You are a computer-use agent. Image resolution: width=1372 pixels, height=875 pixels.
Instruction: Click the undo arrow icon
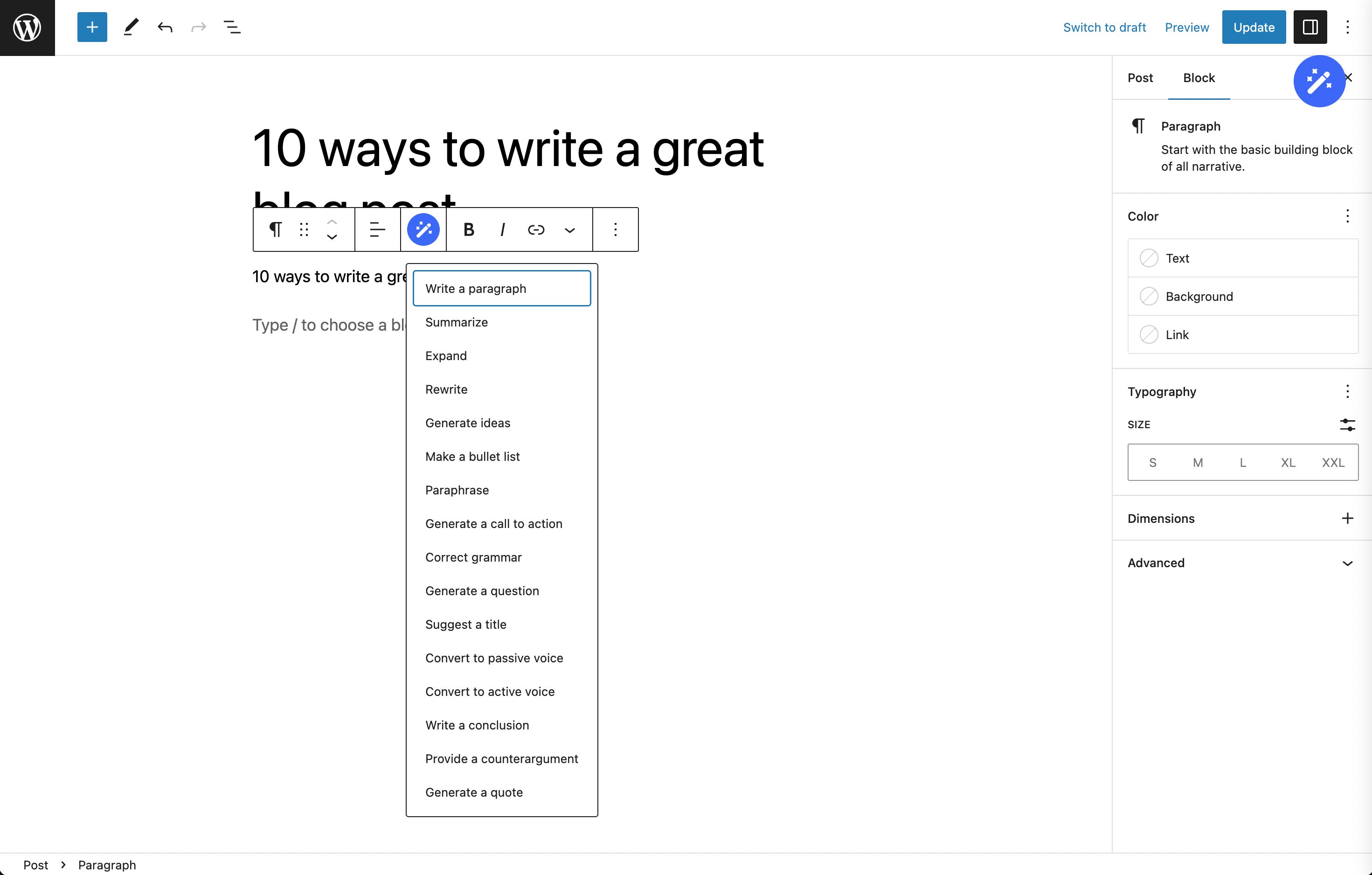[164, 27]
